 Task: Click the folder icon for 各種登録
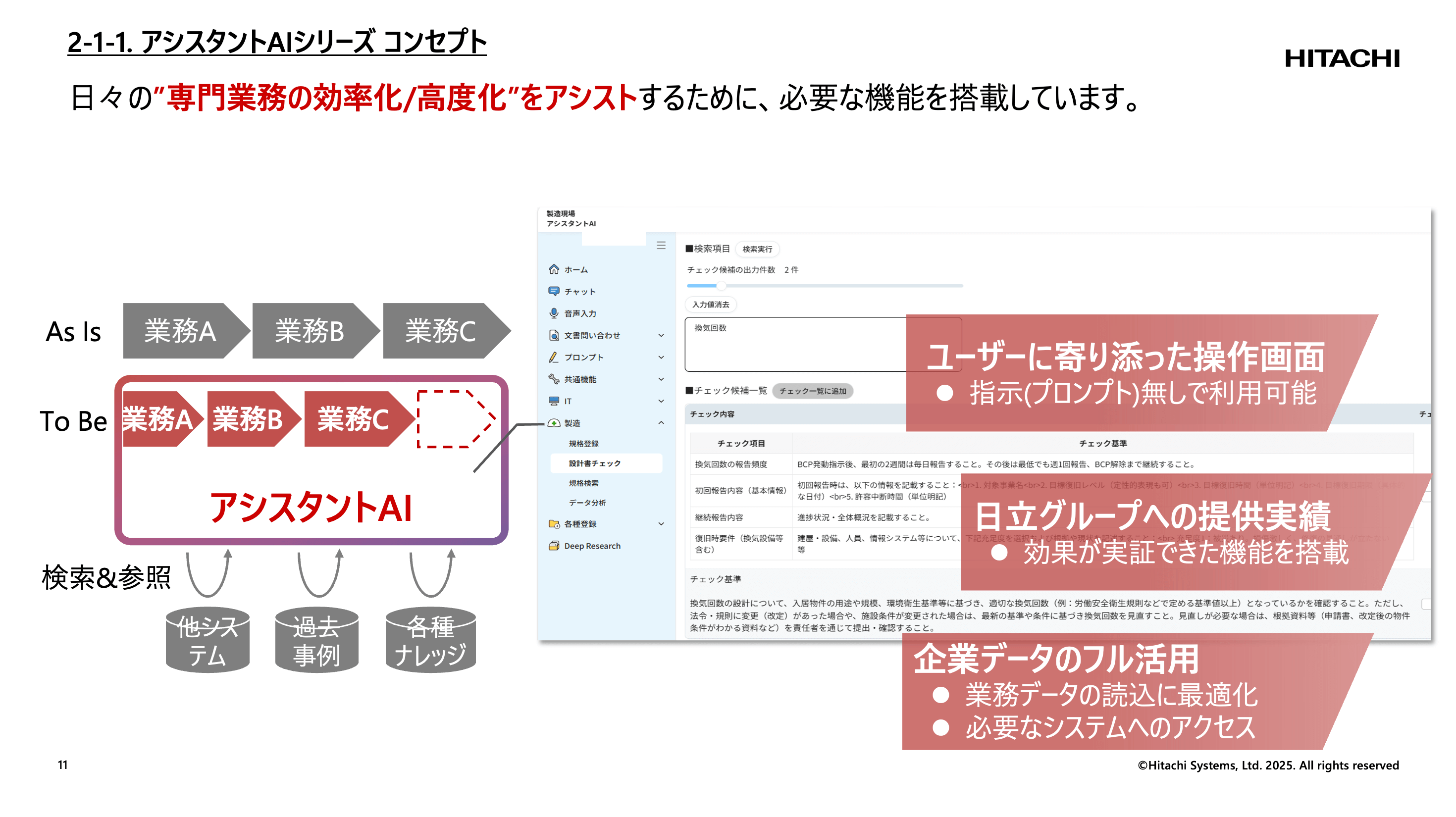coord(553,524)
